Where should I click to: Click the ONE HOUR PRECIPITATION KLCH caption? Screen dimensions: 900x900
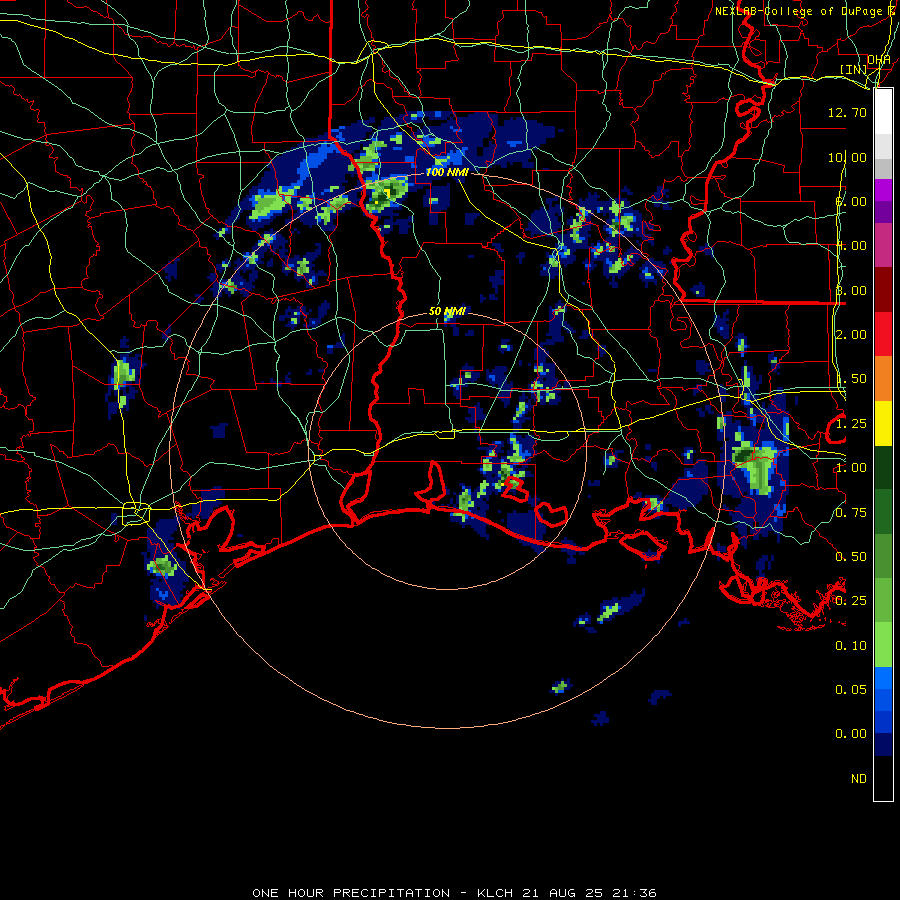tap(454, 893)
